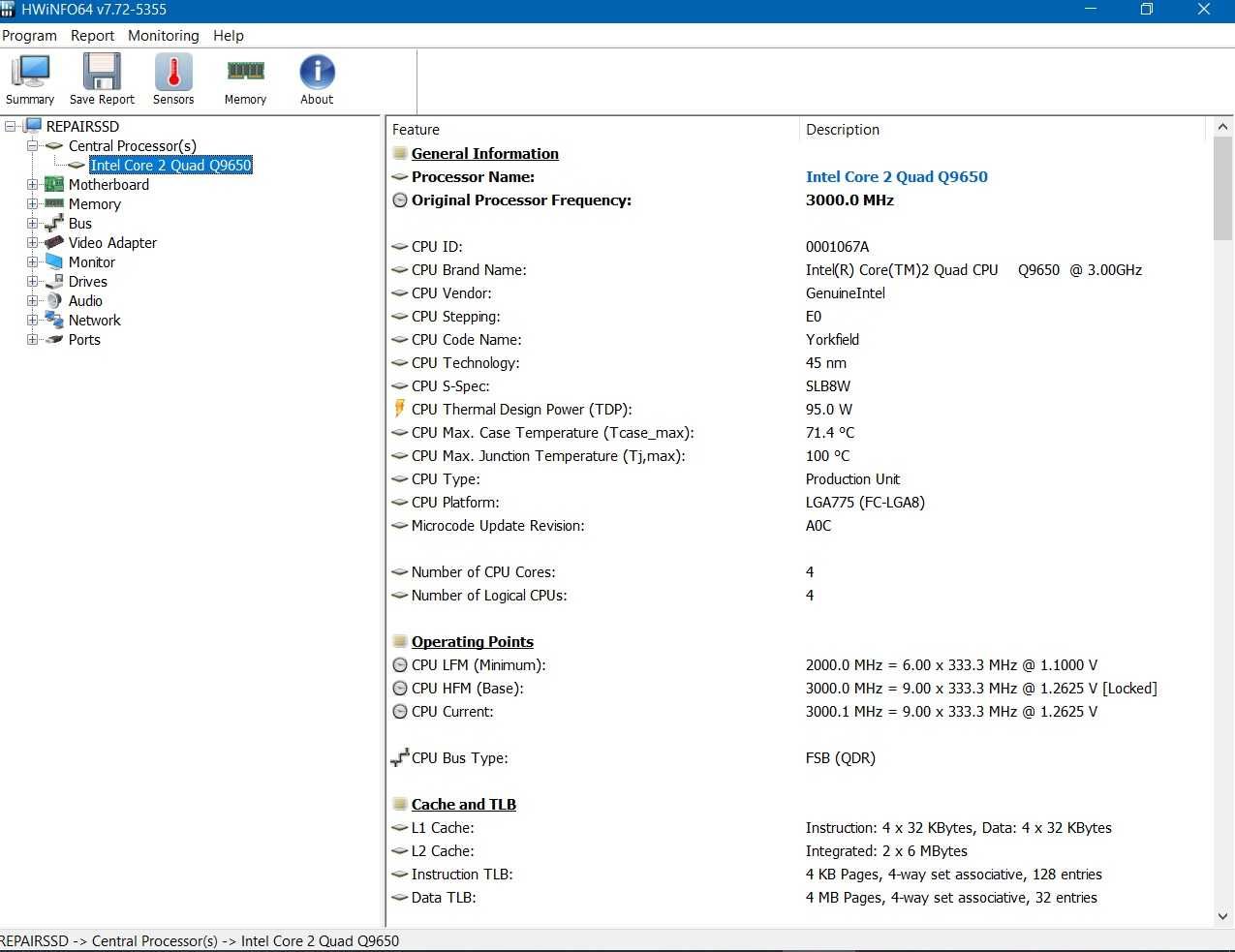Click the scrollbar down arrow

pyautogui.click(x=1222, y=916)
